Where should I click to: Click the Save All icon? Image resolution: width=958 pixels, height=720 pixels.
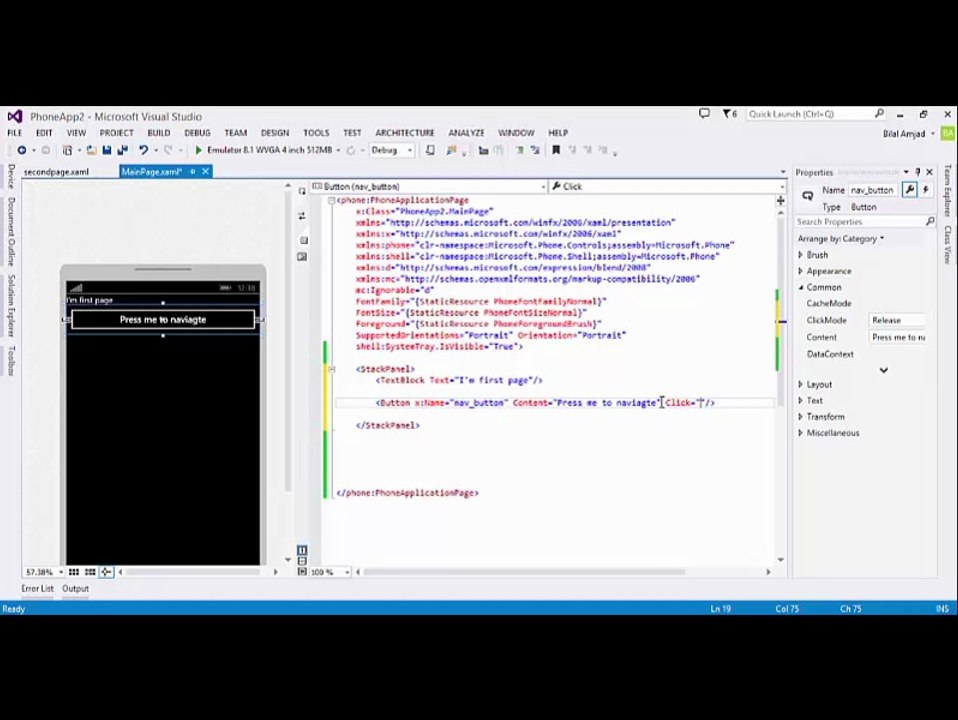point(122,150)
